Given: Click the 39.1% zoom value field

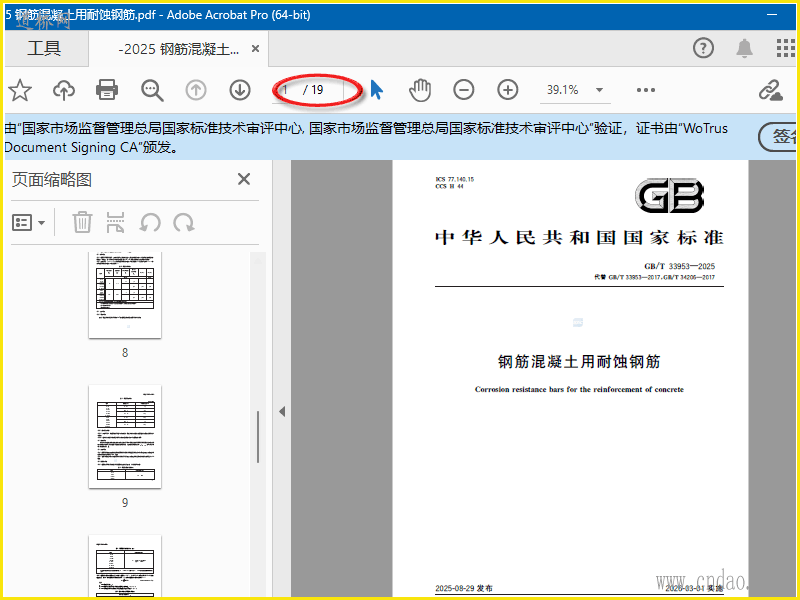Looking at the screenshot, I should [x=563, y=90].
